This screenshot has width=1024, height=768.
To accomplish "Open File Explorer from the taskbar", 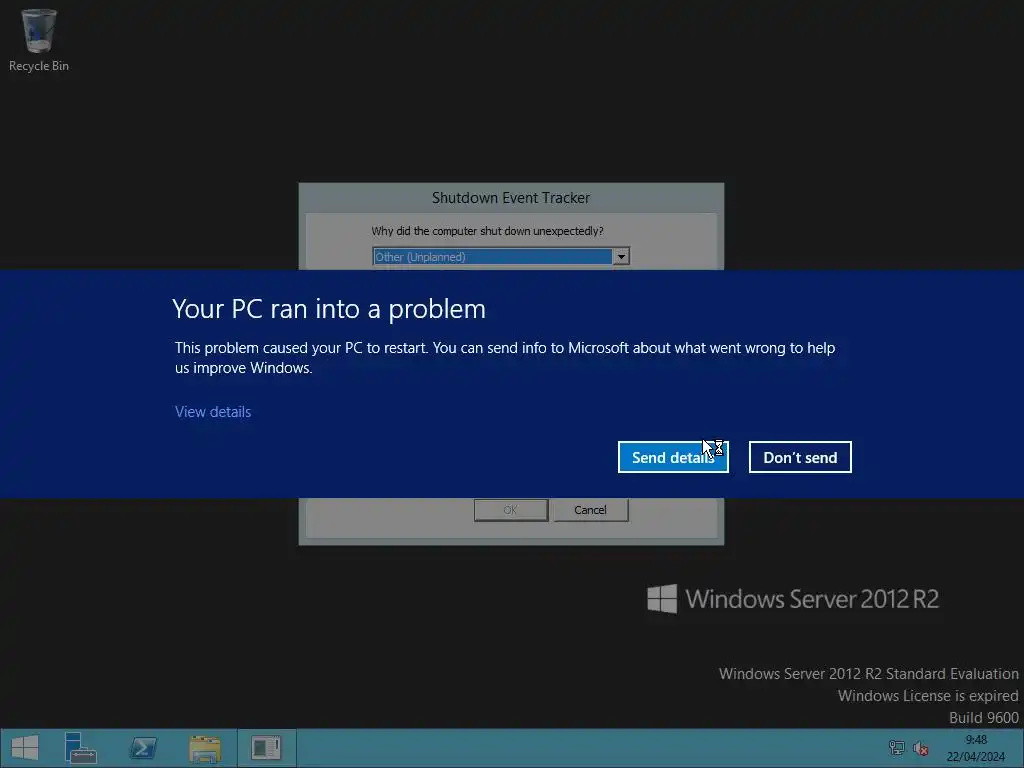I will pyautogui.click(x=205, y=748).
